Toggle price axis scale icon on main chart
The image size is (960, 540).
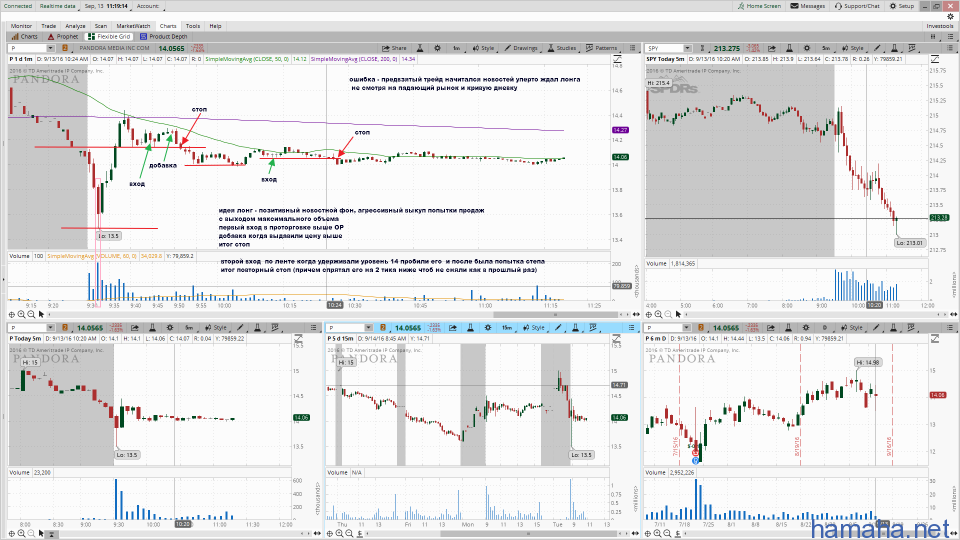pyautogui.click(x=617, y=59)
